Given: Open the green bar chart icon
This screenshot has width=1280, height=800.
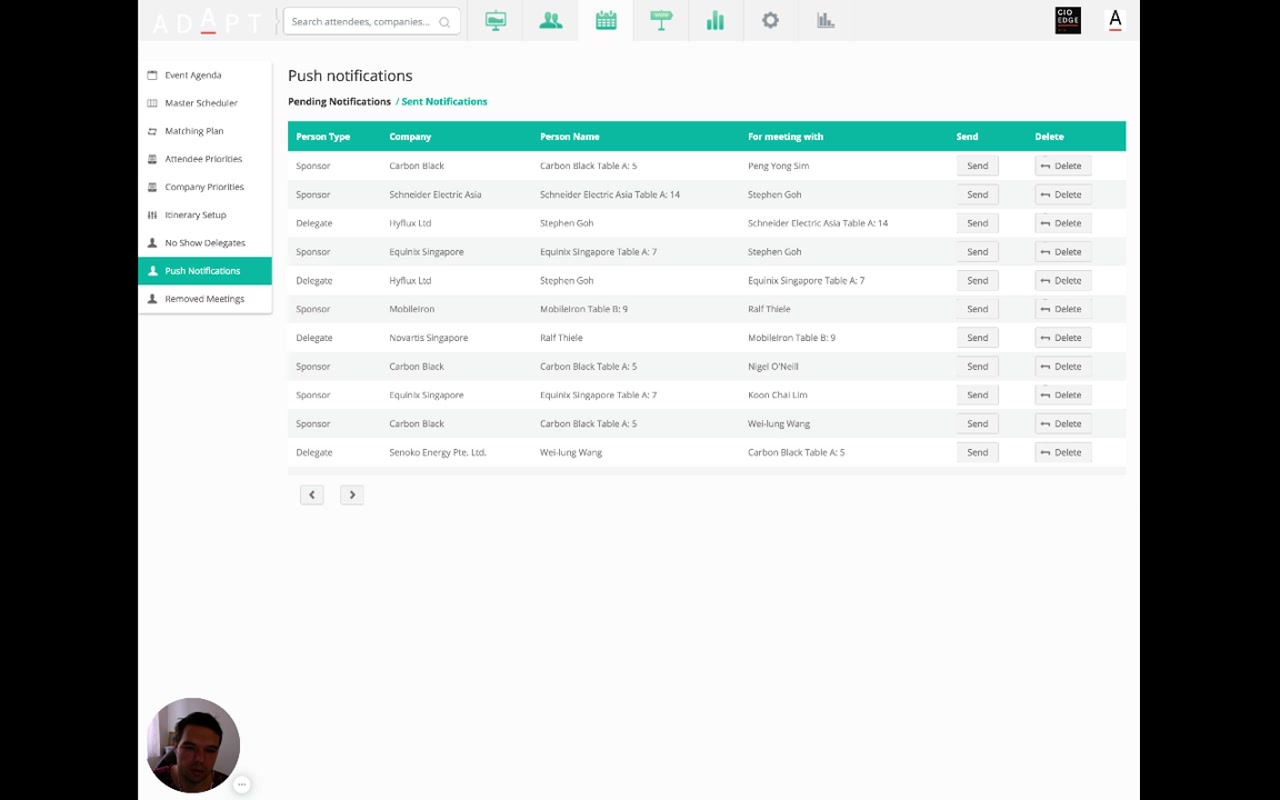Looking at the screenshot, I should point(715,20).
